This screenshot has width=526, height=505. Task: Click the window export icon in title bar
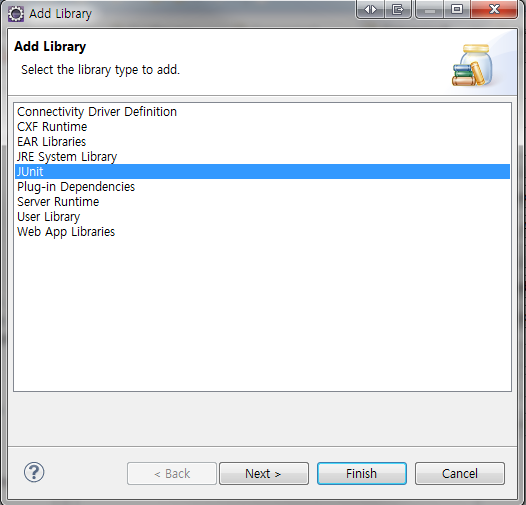(x=398, y=9)
